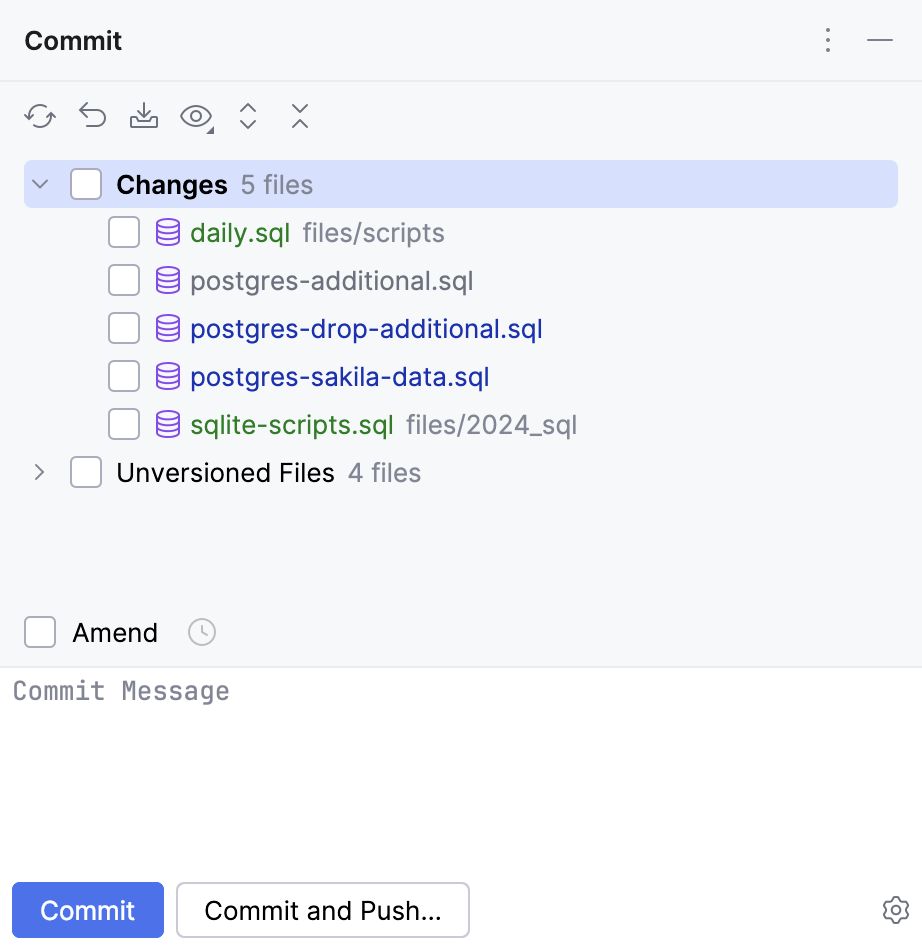Enable the Amend checkbox
Image resolution: width=922 pixels, height=950 pixels.
coord(40,632)
